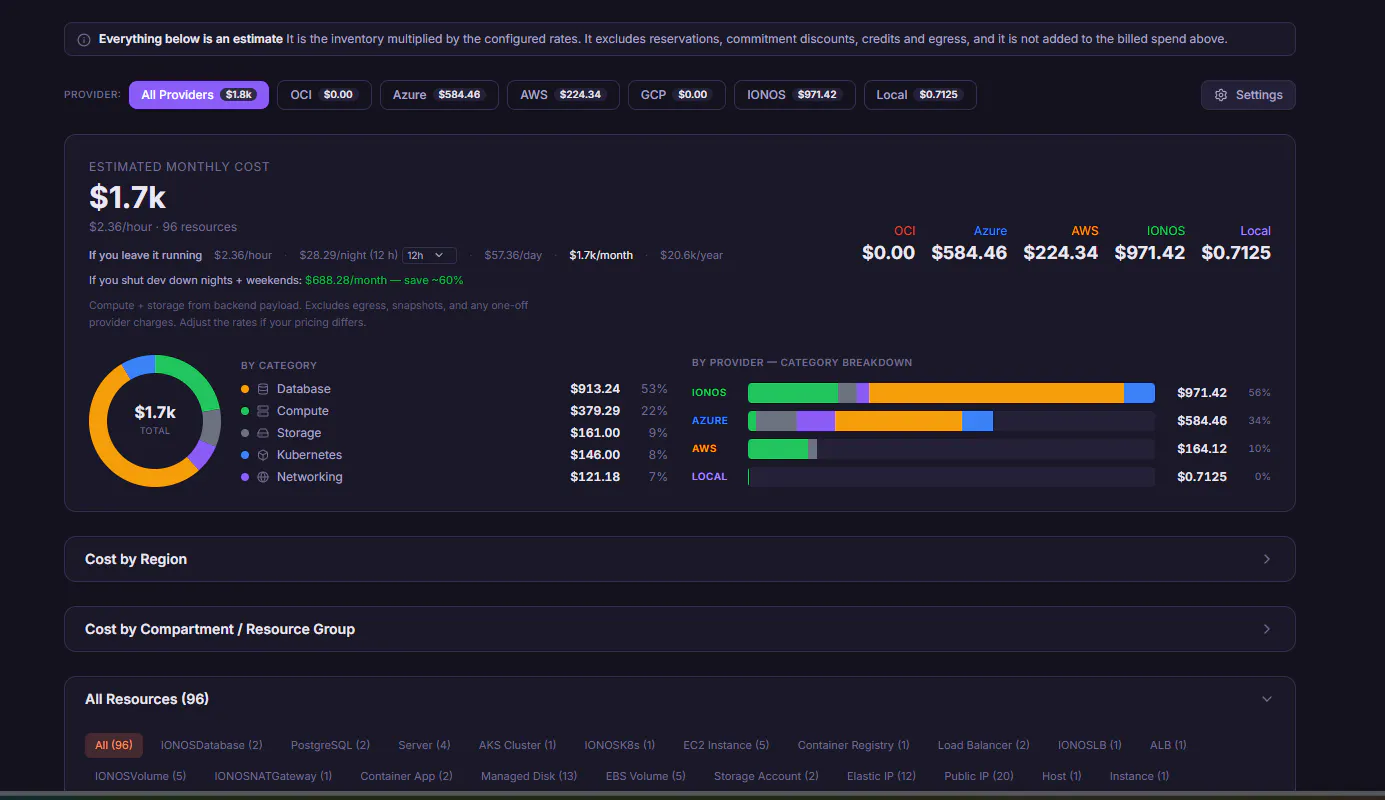
Task: Filter by OCI provider
Action: coord(324,95)
